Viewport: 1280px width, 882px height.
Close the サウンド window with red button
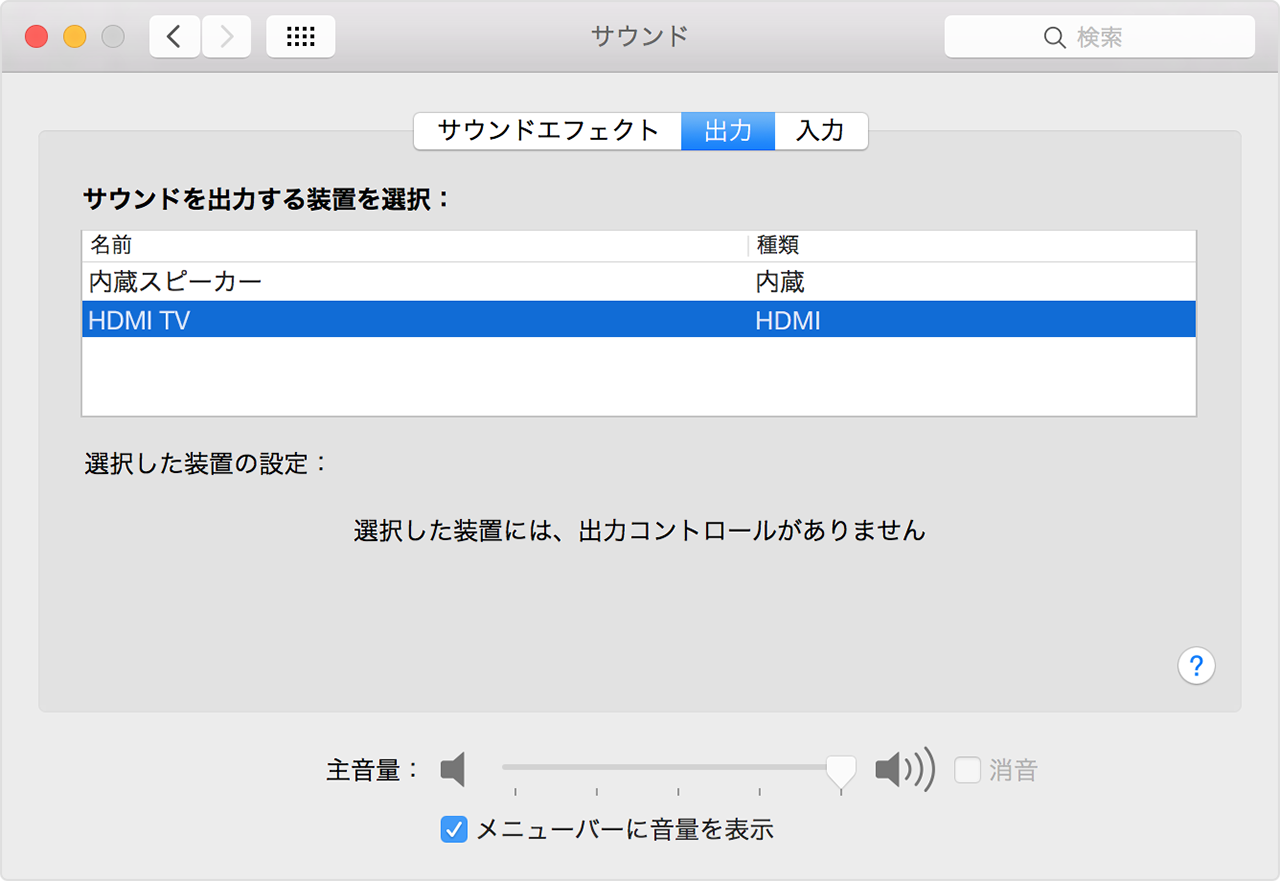tap(37, 37)
